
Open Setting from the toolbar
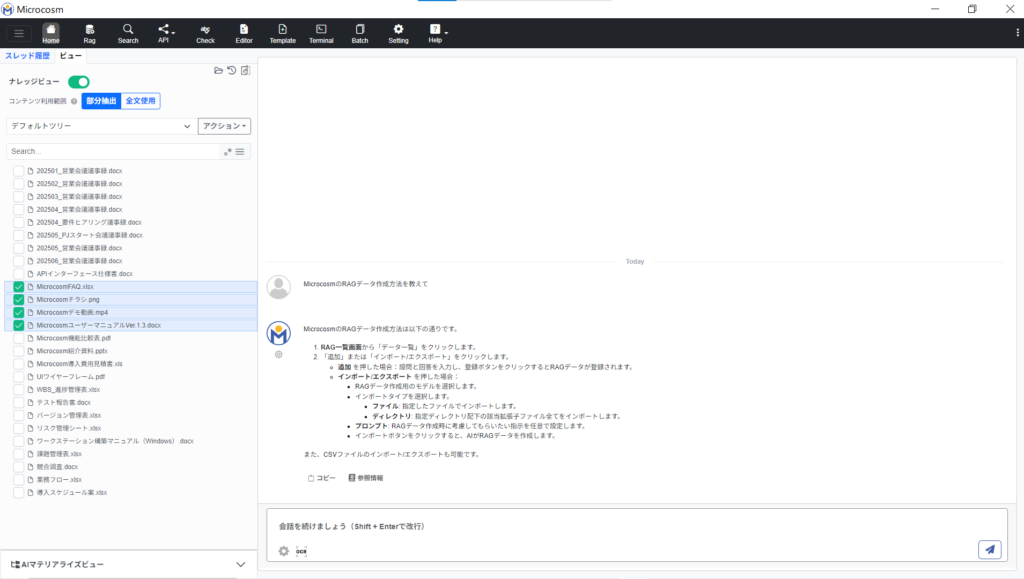398,33
